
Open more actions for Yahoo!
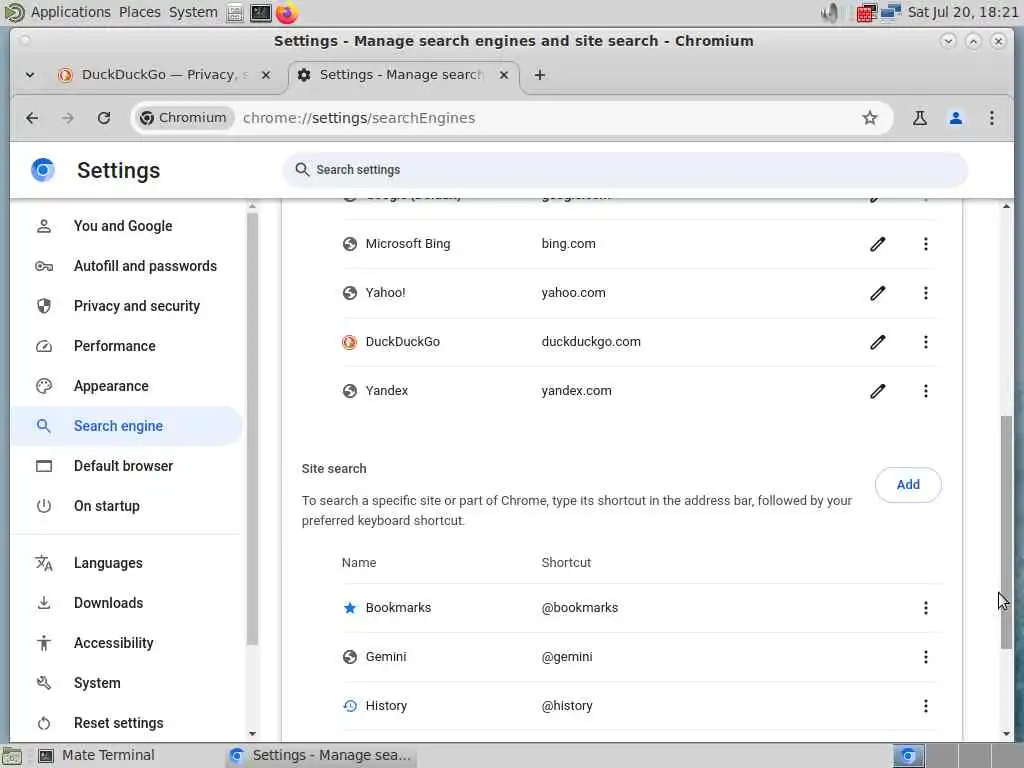coord(925,293)
